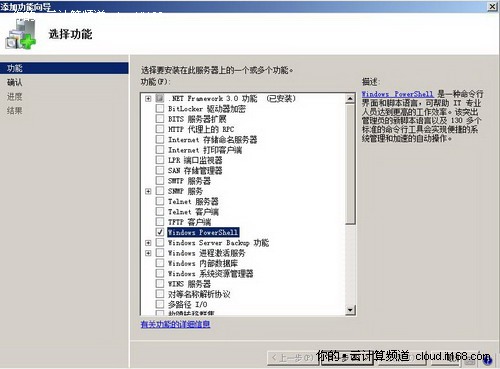Image resolution: width=500 pixels, height=369 pixels.
Task: Select the Telnet 客户端 row text
Action: coord(193,212)
